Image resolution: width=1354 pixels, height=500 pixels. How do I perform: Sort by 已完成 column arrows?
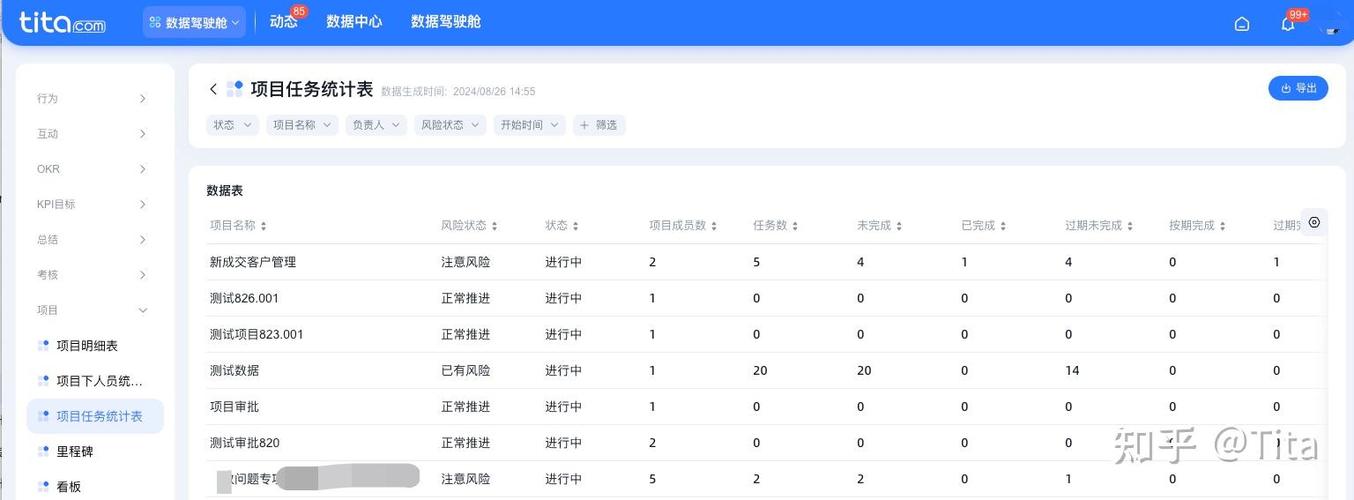pyautogui.click(x=1003, y=226)
